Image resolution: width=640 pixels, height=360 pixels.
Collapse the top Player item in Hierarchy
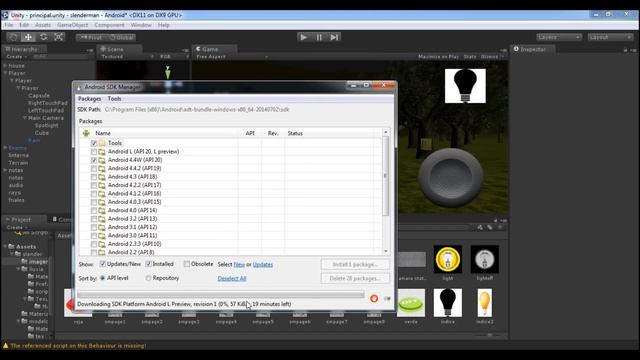(5, 73)
